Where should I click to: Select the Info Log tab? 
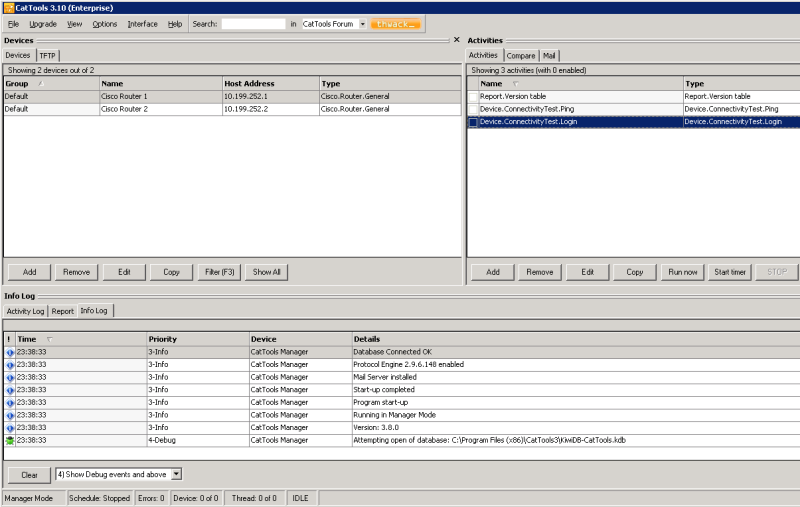tap(94, 311)
